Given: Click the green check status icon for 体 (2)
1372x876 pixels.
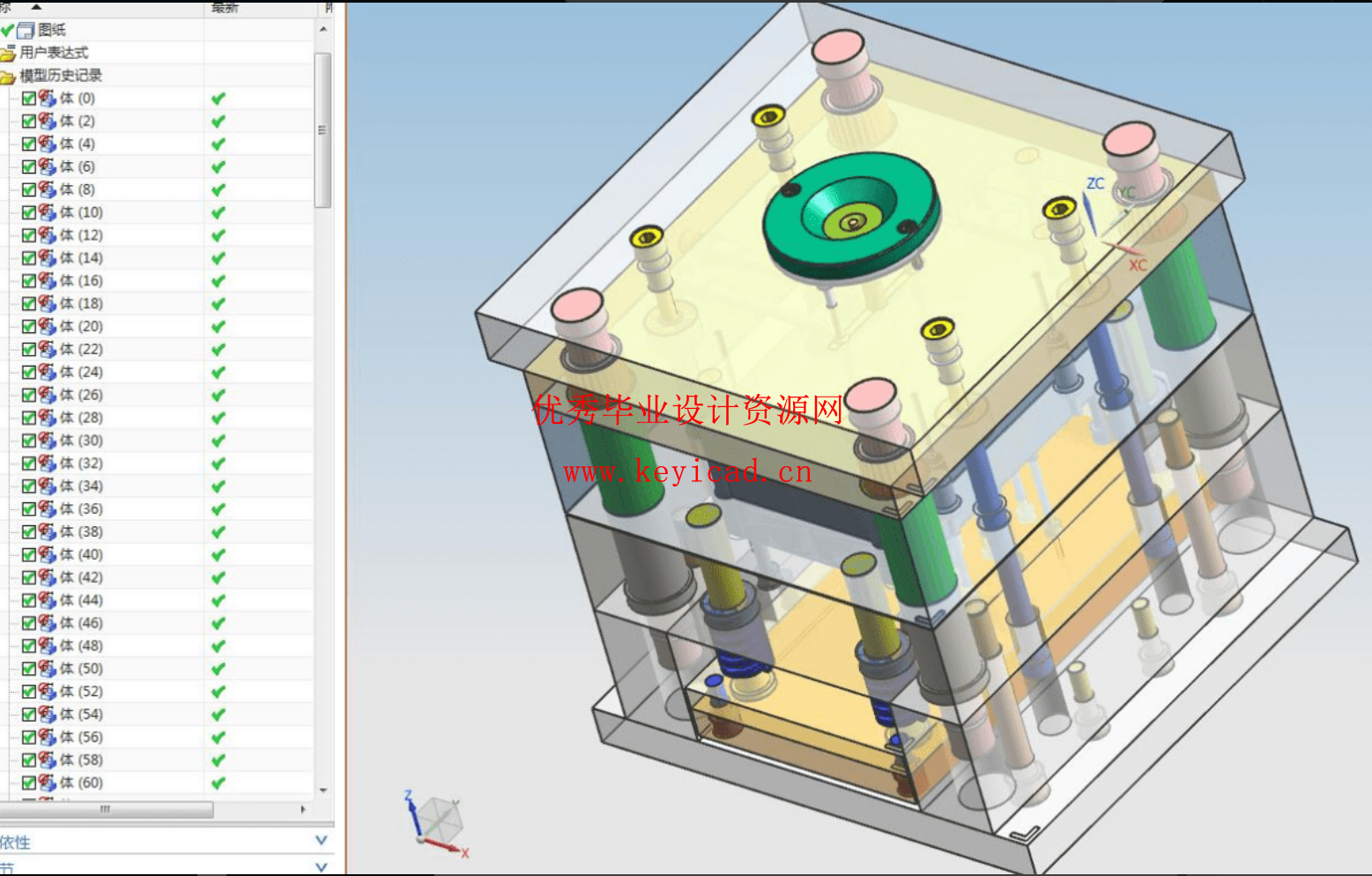Looking at the screenshot, I should click(216, 121).
